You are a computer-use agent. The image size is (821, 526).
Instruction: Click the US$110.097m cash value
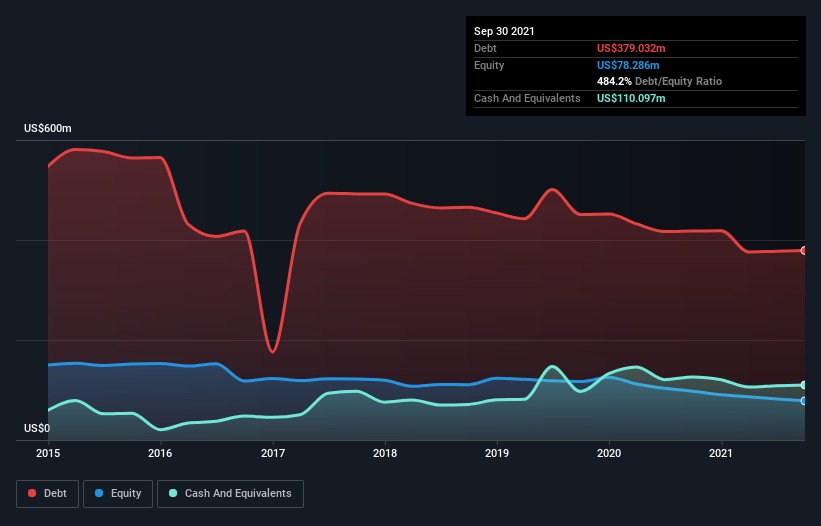631,98
